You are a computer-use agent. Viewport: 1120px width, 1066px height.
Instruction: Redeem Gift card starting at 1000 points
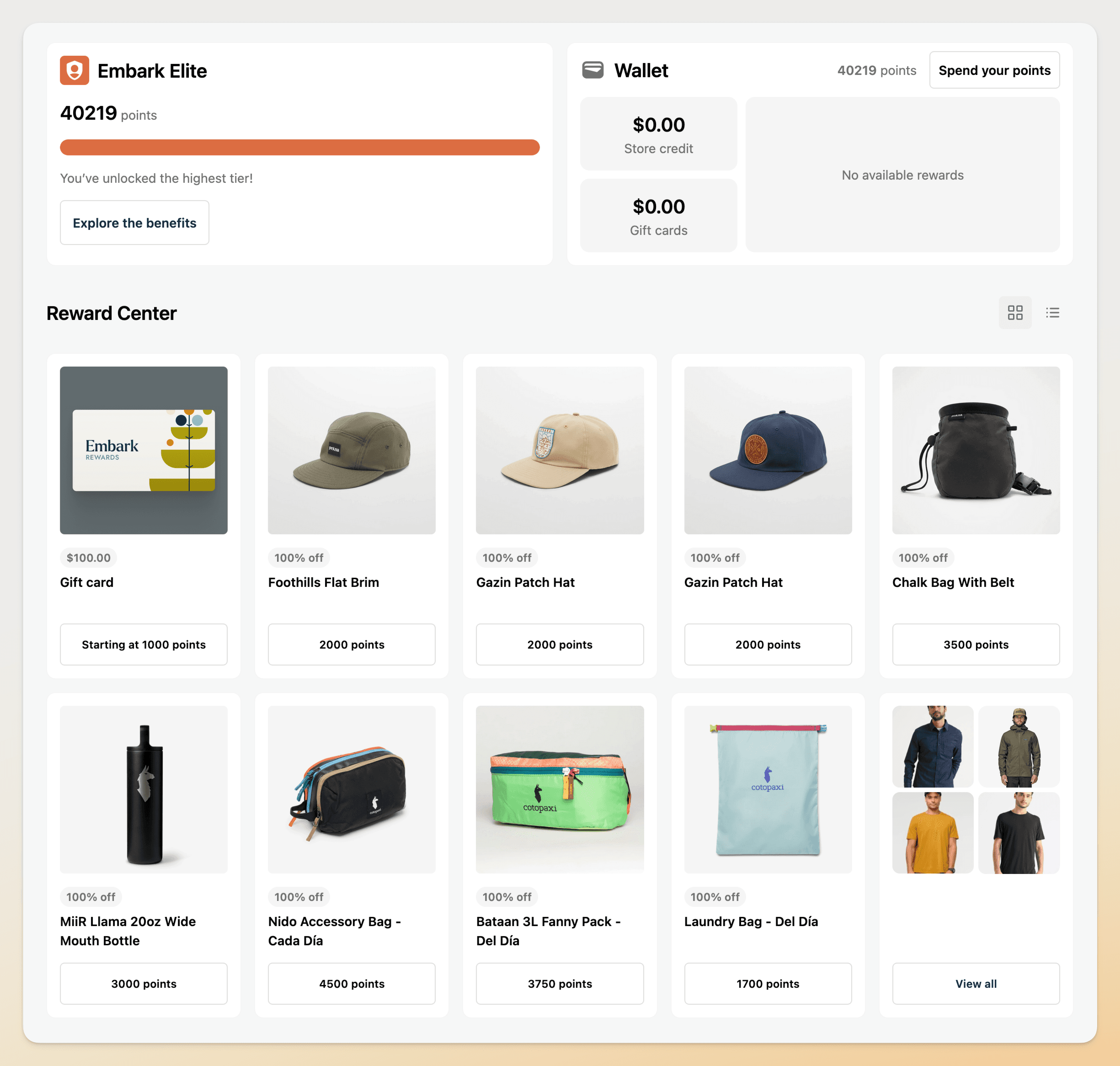[143, 645]
